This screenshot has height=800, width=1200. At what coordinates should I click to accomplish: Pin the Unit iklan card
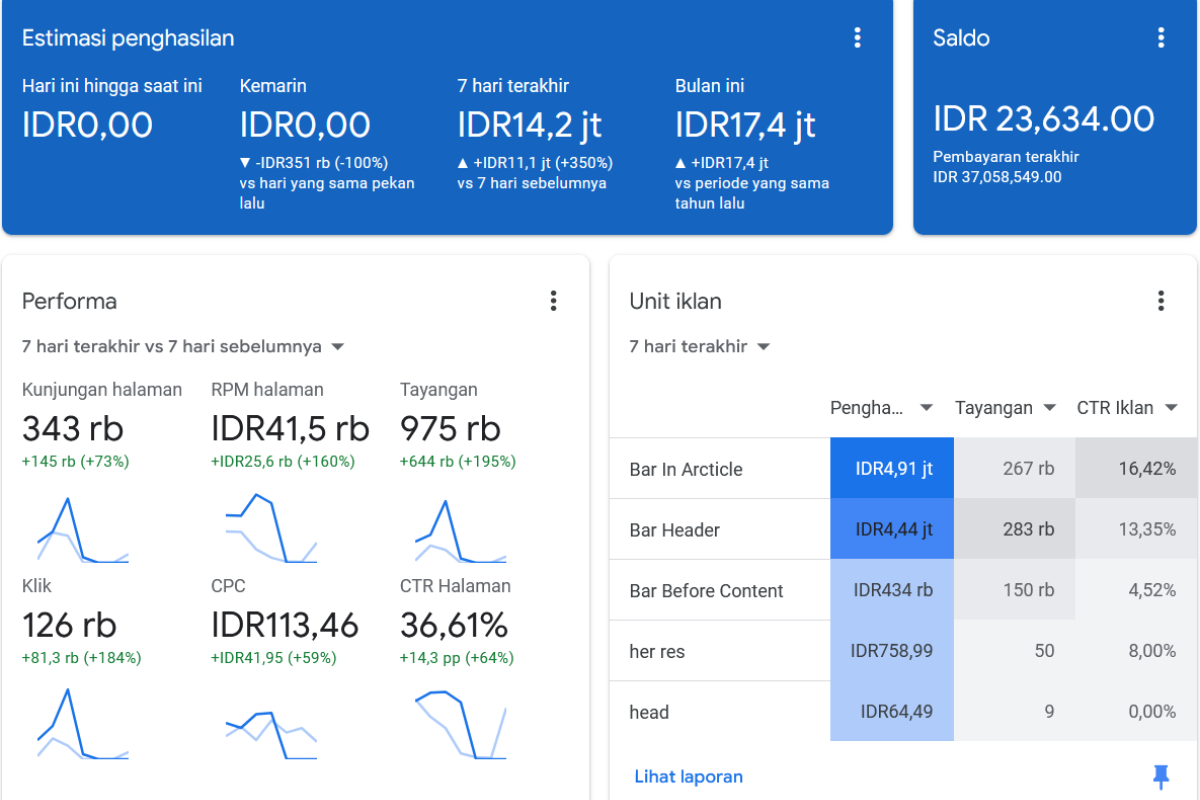[x=1160, y=776]
